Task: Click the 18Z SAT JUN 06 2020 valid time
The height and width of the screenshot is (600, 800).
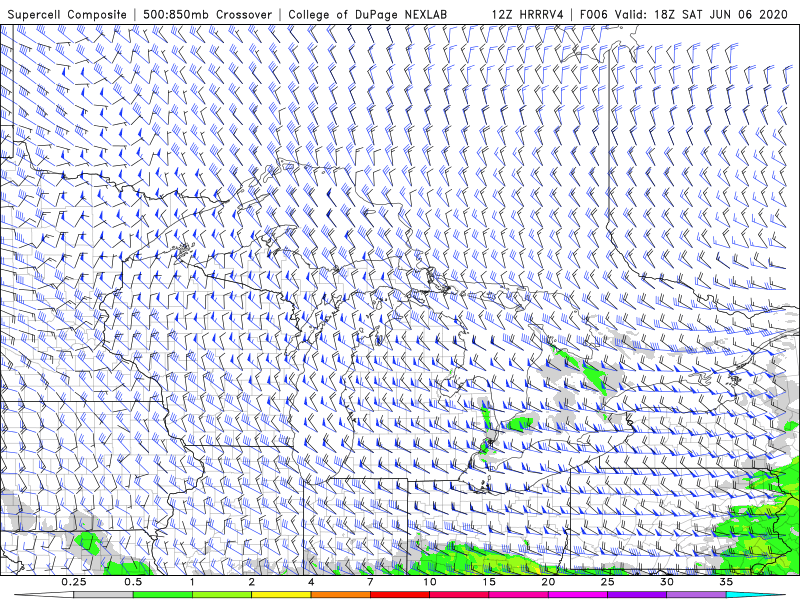Action: [x=721, y=14]
